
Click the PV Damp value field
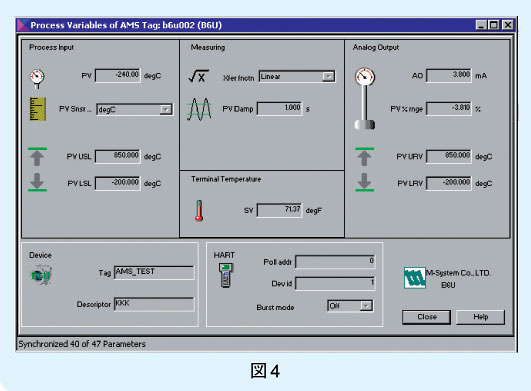(279, 109)
